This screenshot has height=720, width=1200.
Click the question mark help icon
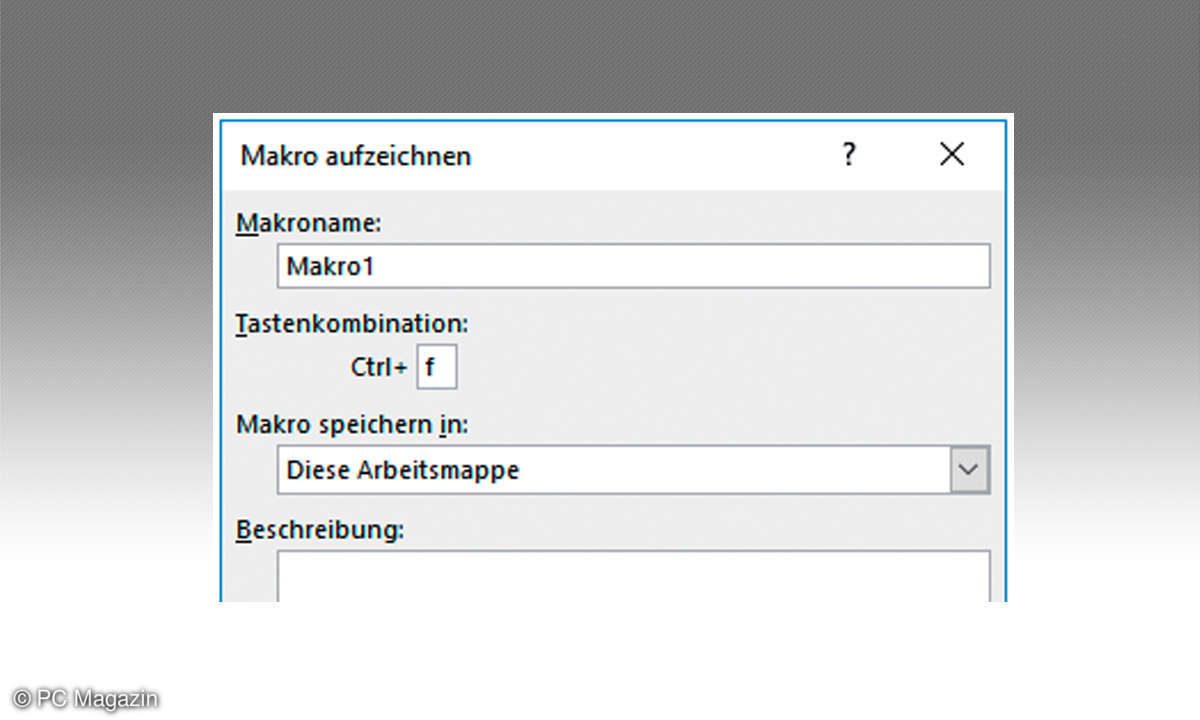[x=849, y=154]
